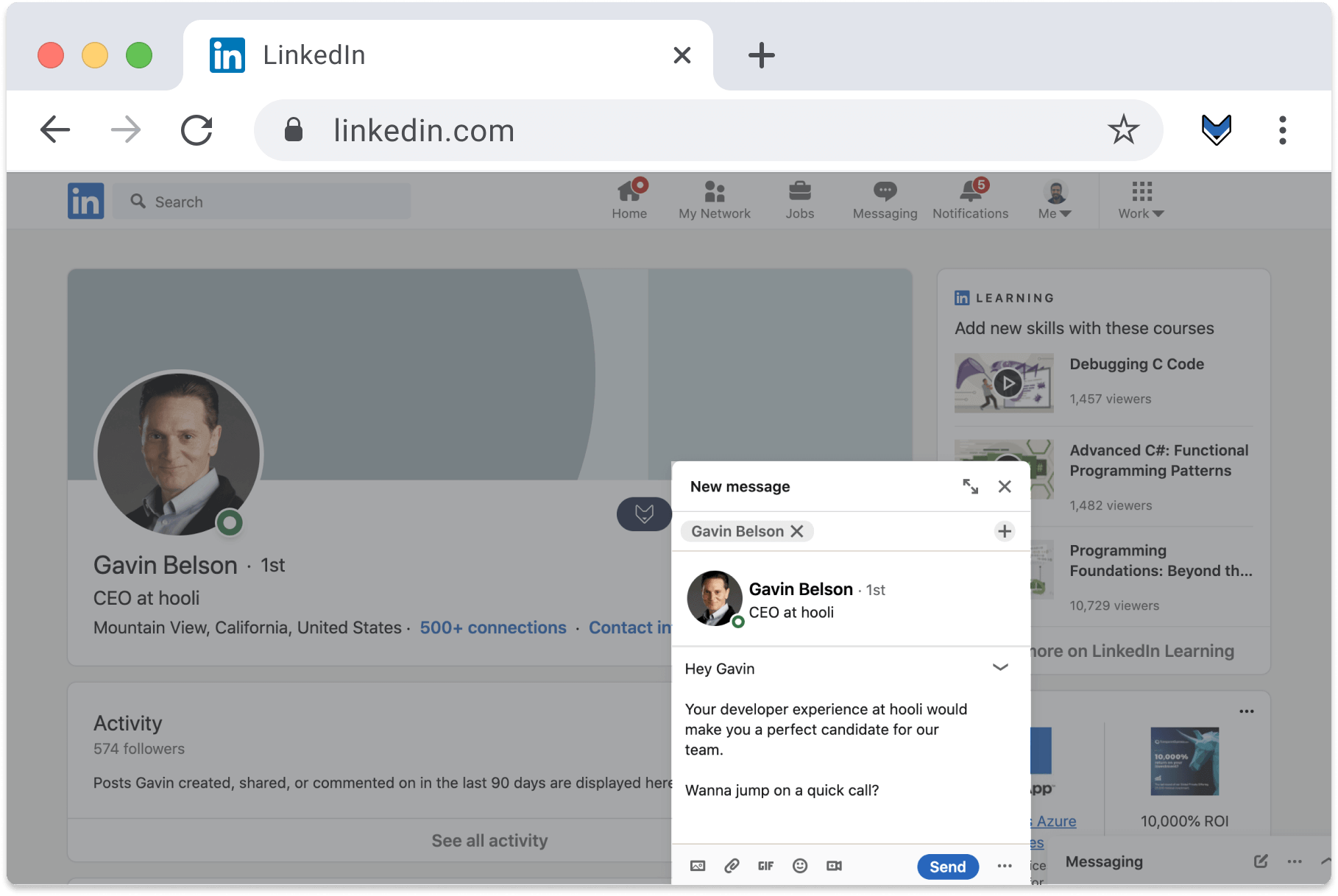Close the New message window
Viewport: 1338px width, 896px height.
tap(1005, 486)
